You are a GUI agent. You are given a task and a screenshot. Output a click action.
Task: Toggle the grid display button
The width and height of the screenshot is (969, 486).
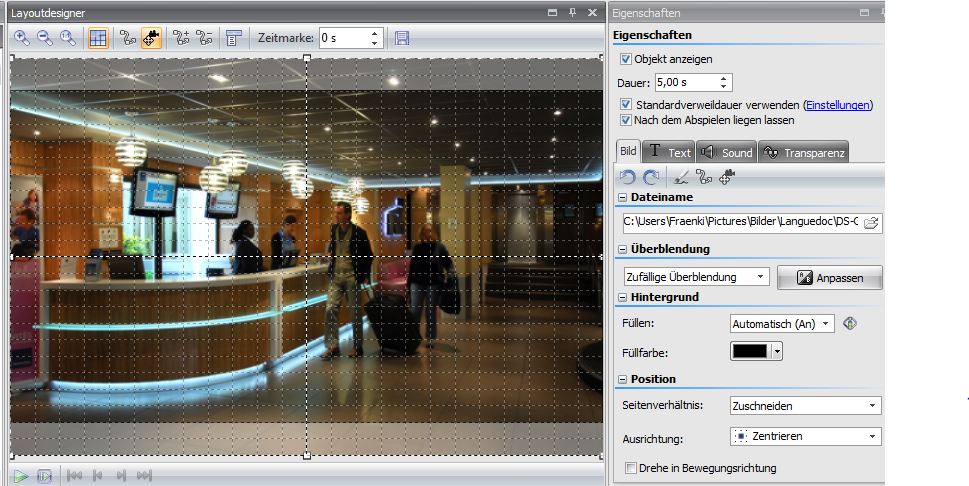[x=98, y=38]
